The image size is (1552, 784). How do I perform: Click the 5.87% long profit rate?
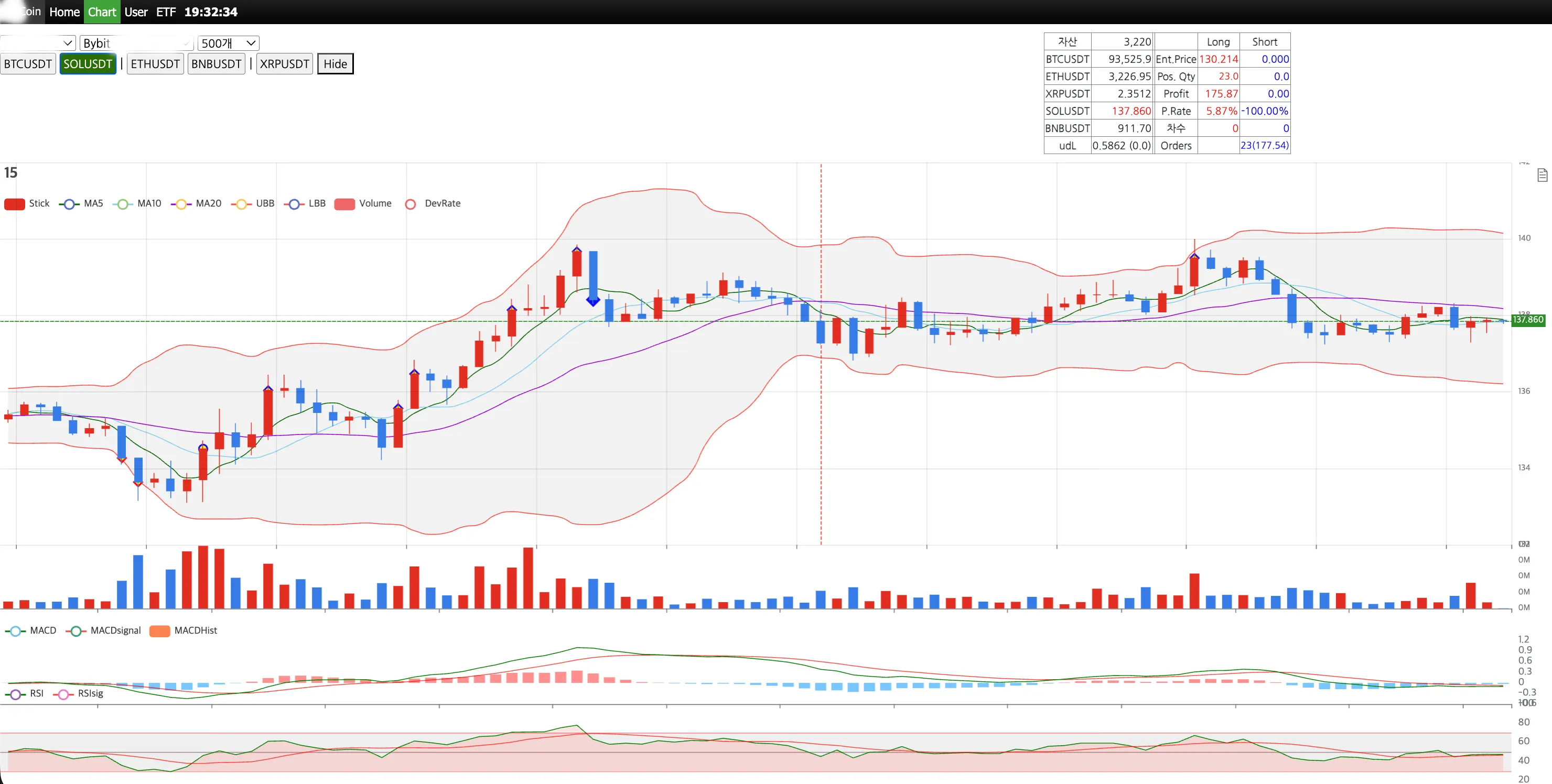pyautogui.click(x=1218, y=111)
